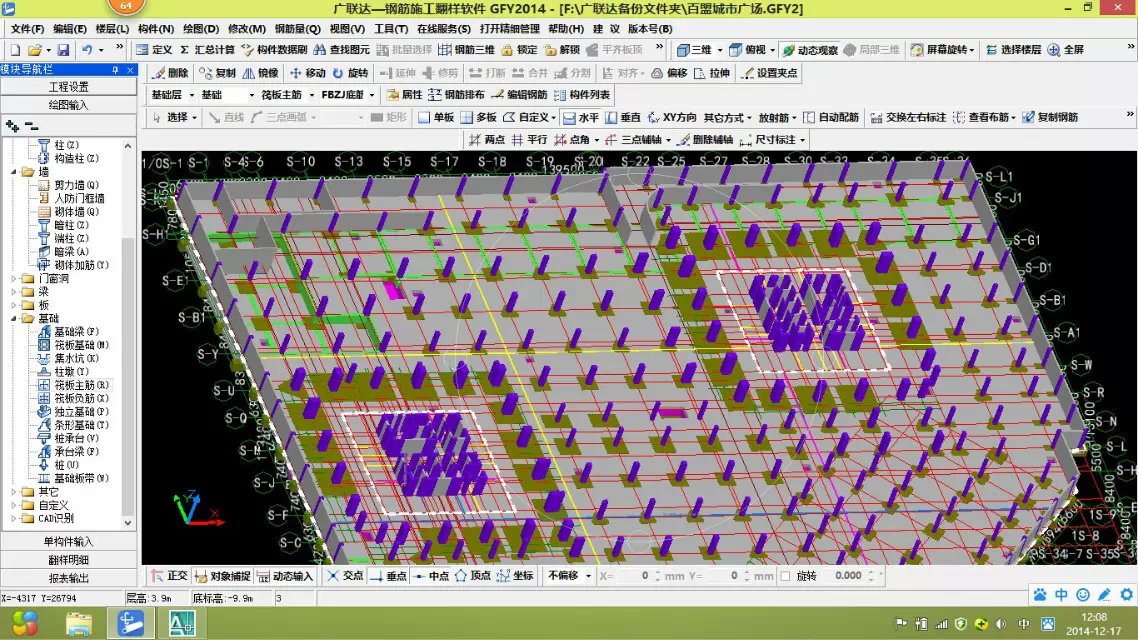Choose XY方向 rebar layout
Viewport: 1138px width, 640px height.
(x=671, y=118)
